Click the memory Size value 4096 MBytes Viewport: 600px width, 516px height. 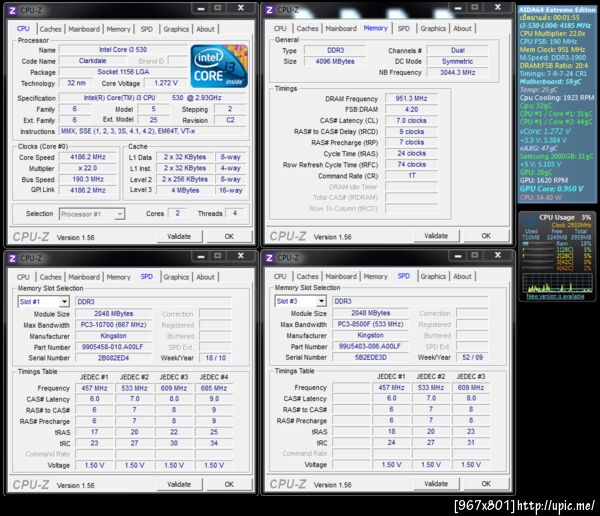pos(335,61)
